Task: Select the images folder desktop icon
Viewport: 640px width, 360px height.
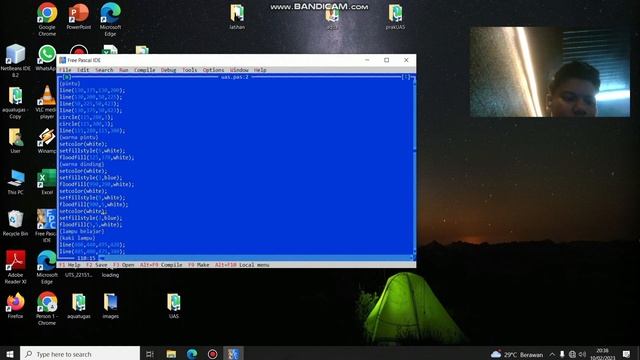Action: click(110, 305)
